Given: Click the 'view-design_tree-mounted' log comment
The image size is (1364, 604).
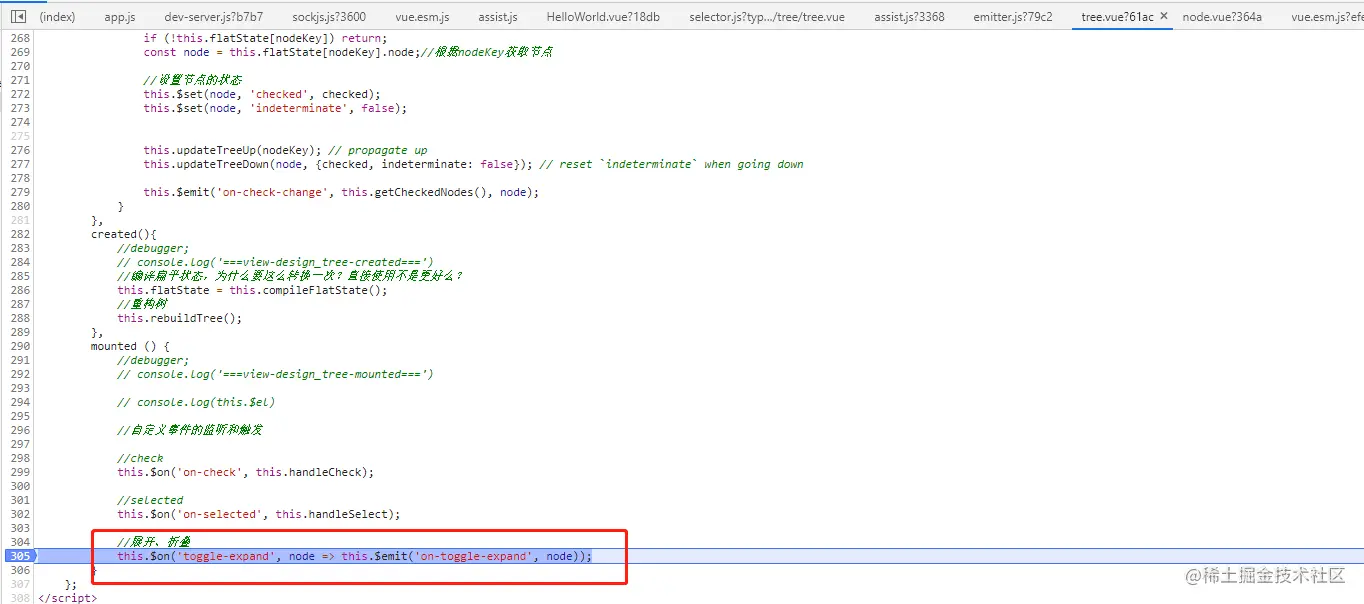Looking at the screenshot, I should point(275,374).
